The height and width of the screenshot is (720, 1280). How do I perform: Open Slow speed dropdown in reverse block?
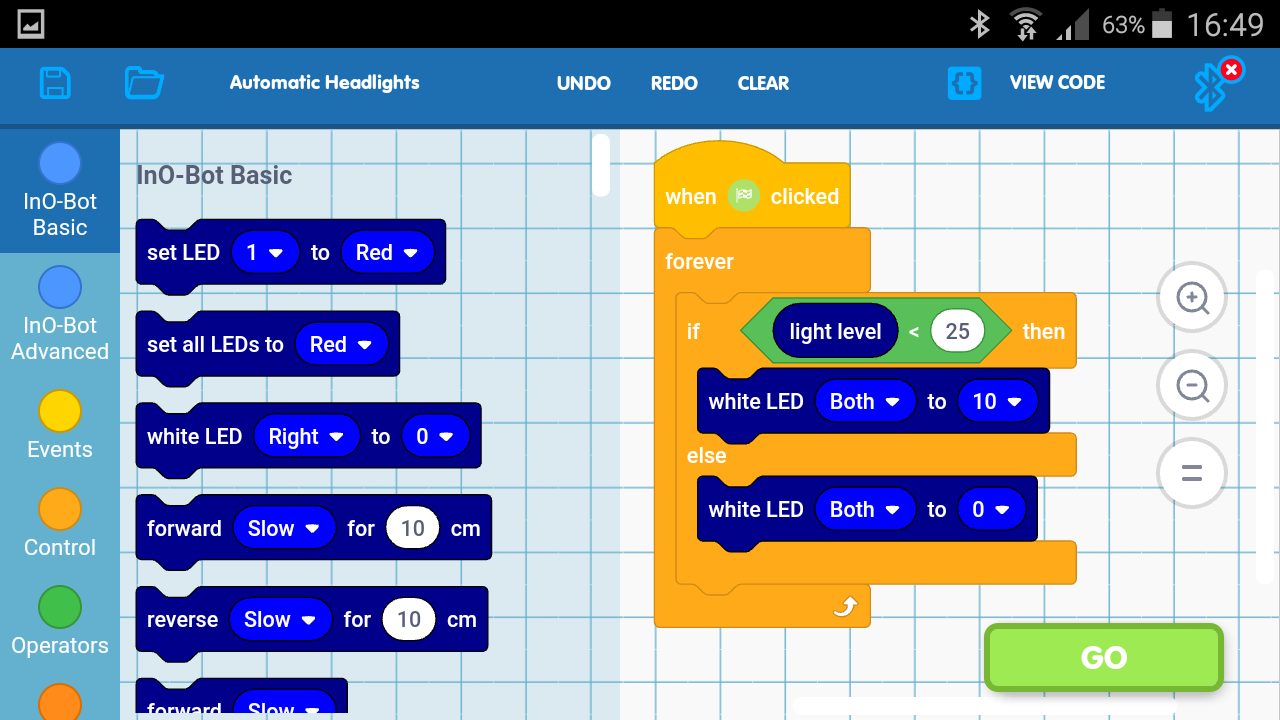click(x=281, y=619)
